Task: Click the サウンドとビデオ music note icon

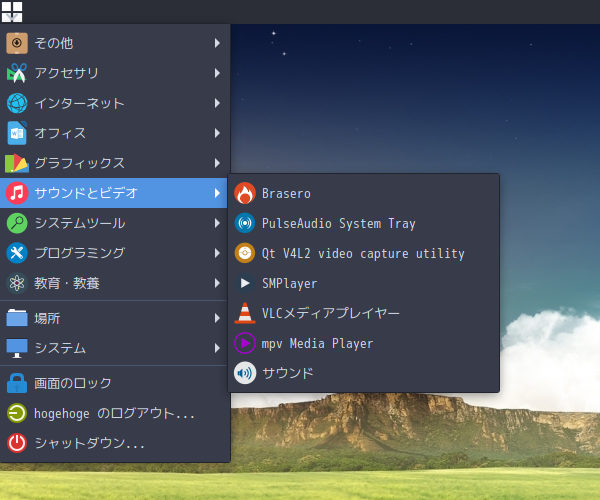Action: click(x=17, y=193)
